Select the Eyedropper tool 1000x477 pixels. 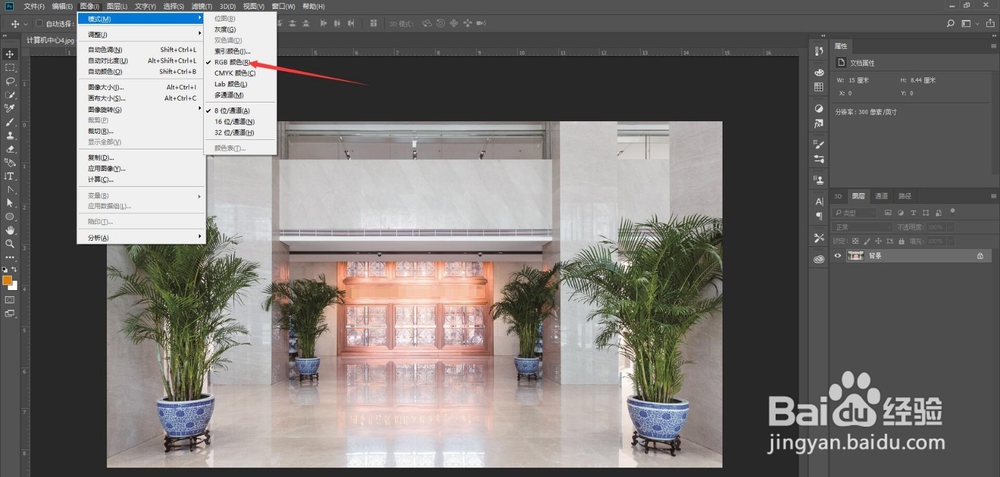10,108
